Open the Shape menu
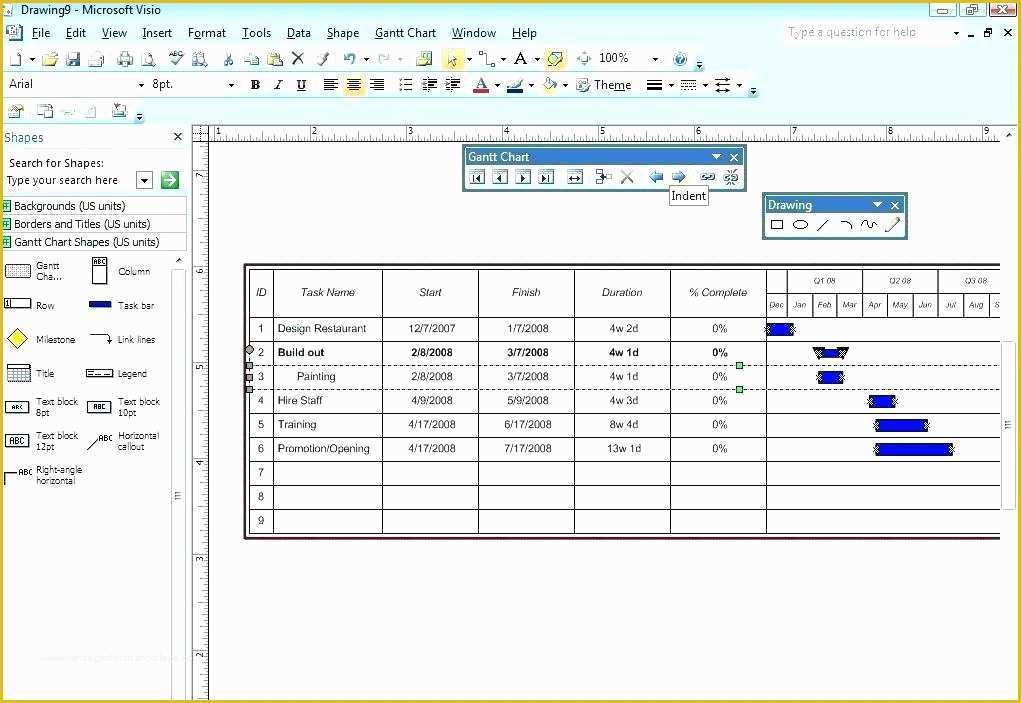This screenshot has height=703, width=1021. click(342, 32)
